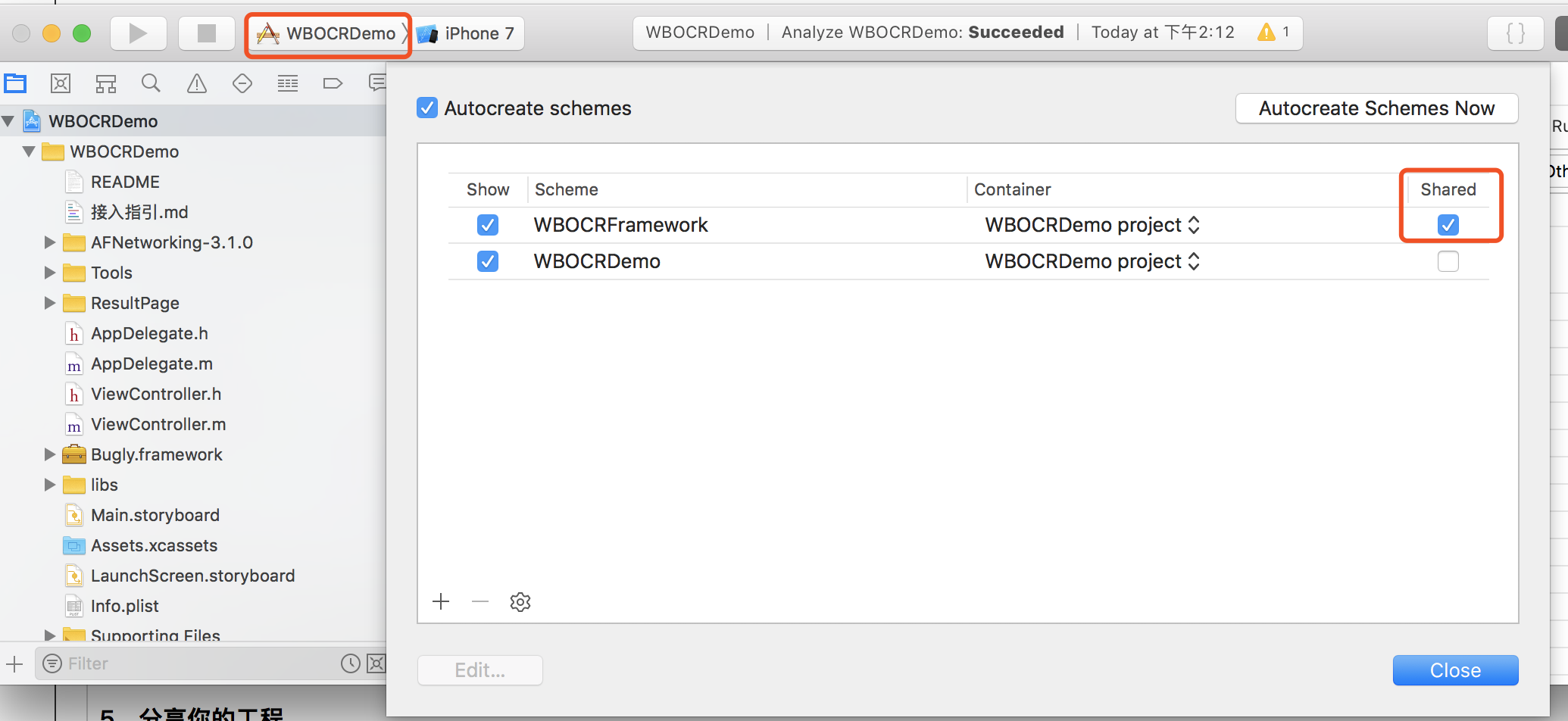Choose iPhone 7 destination in toolbar
This screenshot has height=721, width=1568.
coord(467,34)
